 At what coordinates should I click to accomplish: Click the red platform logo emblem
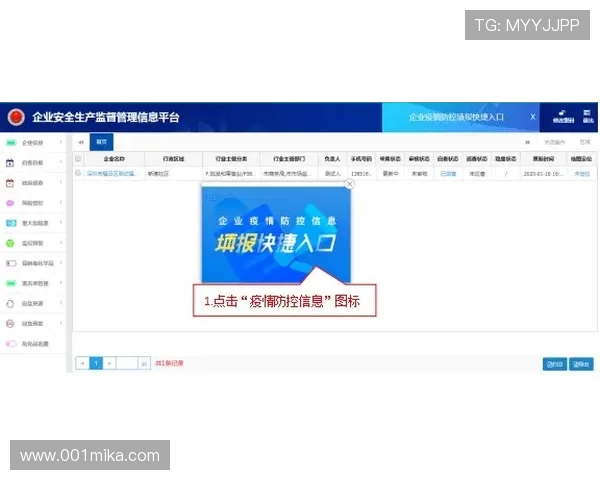point(16,117)
